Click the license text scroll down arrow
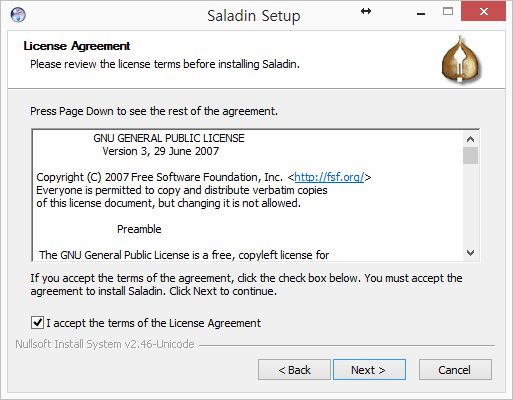Viewport: 513px width, 400px height. coord(470,253)
